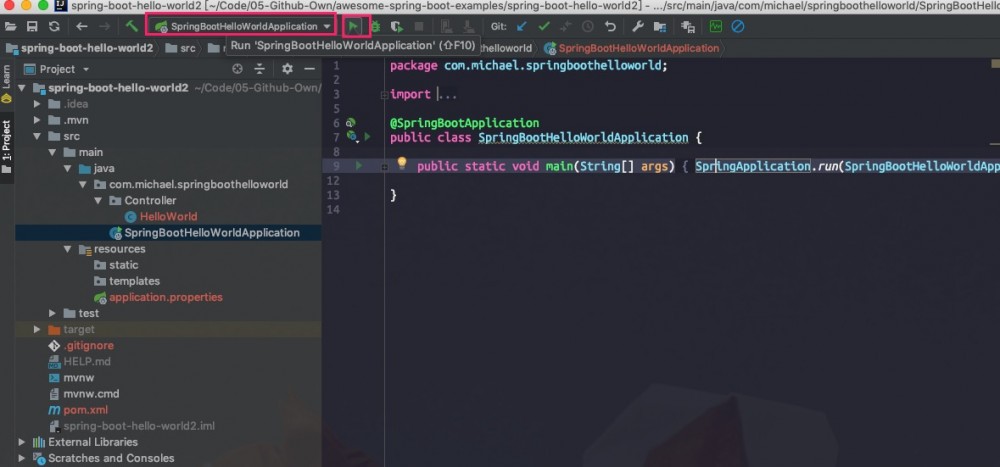Screen dimensions: 1000x467
Task: Click the Stop square button in the toolbar
Action: pyautogui.click(x=419, y=27)
